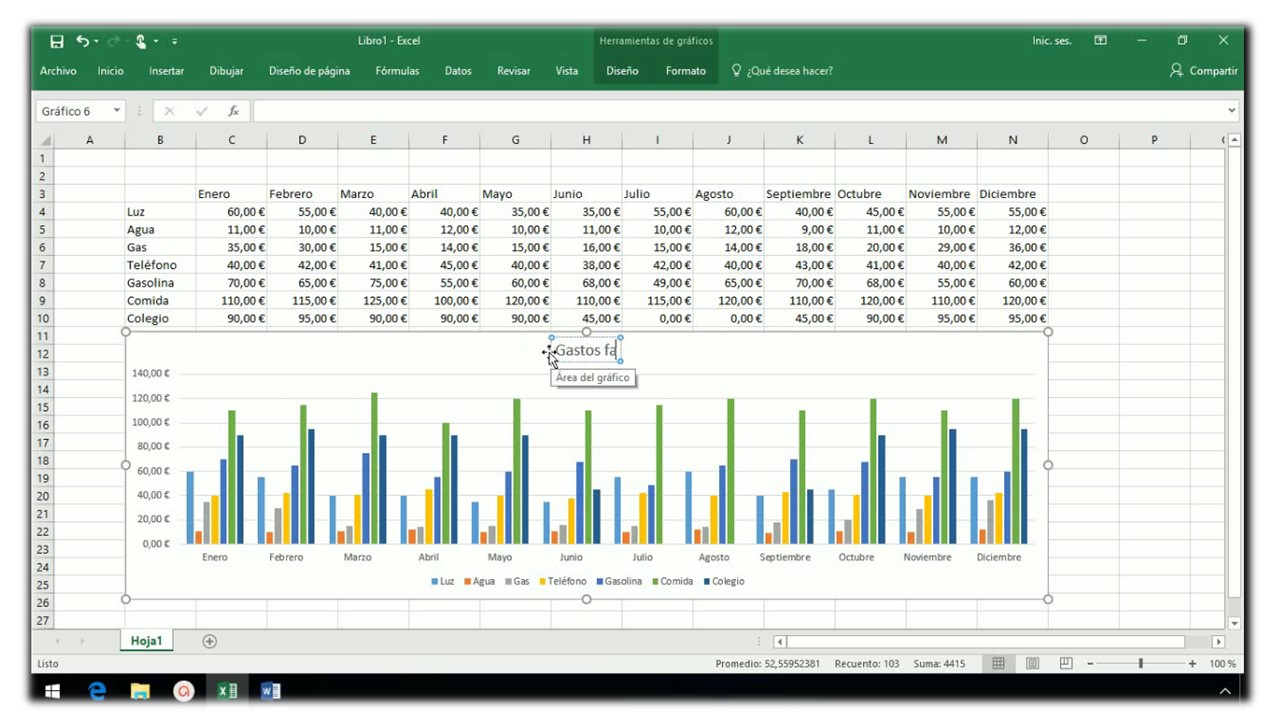Switch to Page Layout view icon
The width and height of the screenshot is (1280, 720).
[1032, 663]
